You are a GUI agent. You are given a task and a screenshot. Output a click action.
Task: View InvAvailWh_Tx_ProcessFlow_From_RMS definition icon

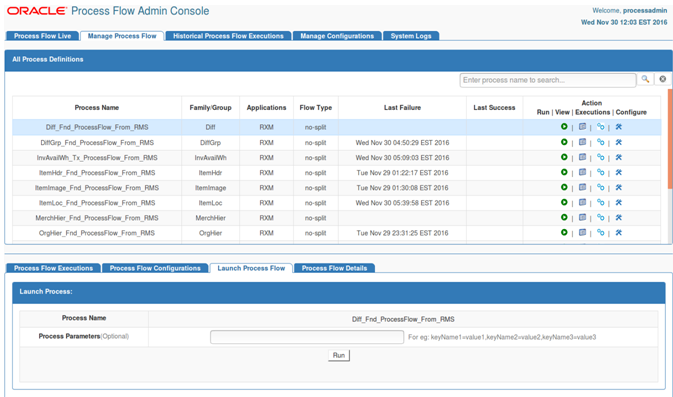(582, 157)
